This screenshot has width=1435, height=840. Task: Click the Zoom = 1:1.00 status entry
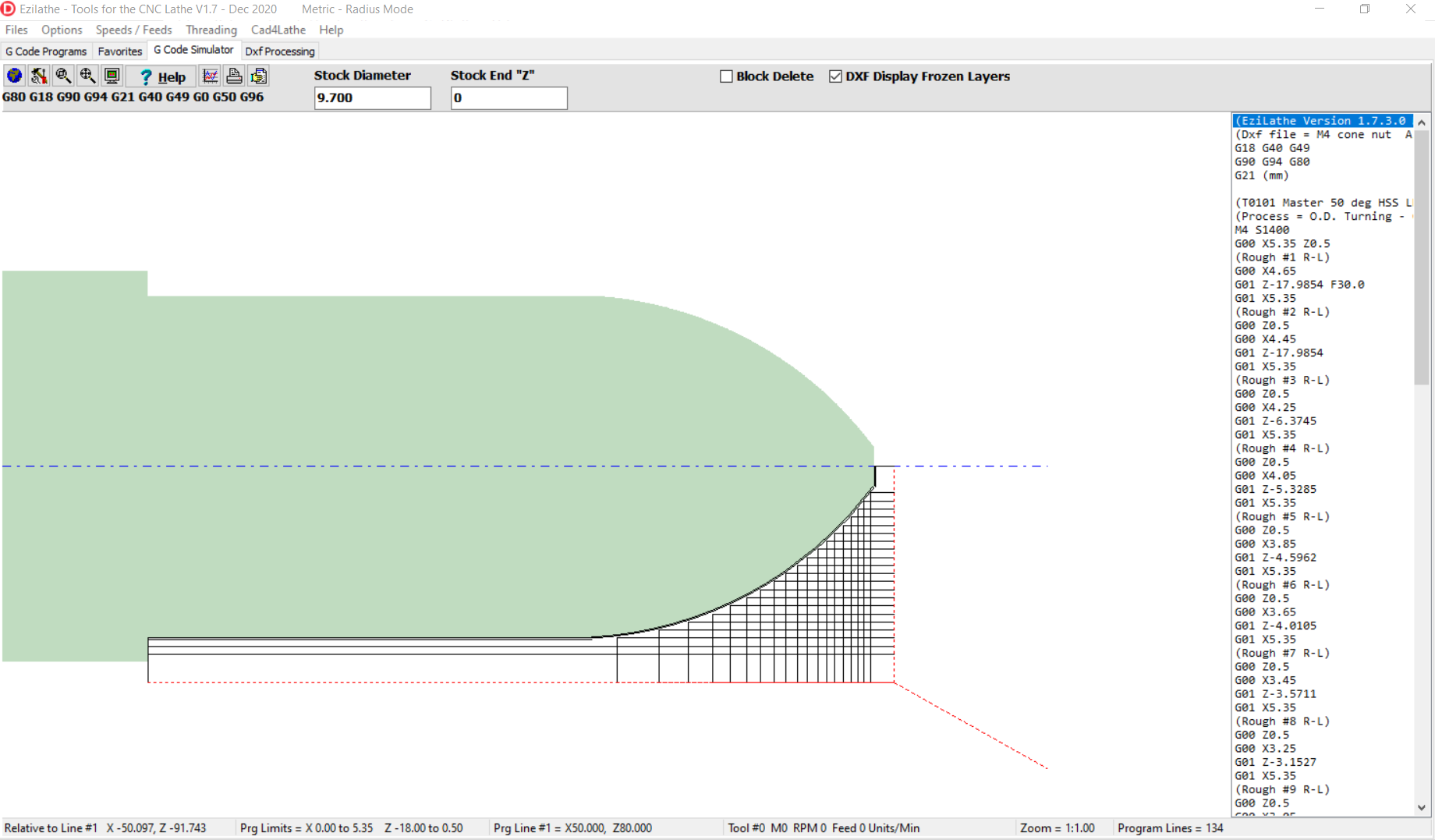point(1057,828)
